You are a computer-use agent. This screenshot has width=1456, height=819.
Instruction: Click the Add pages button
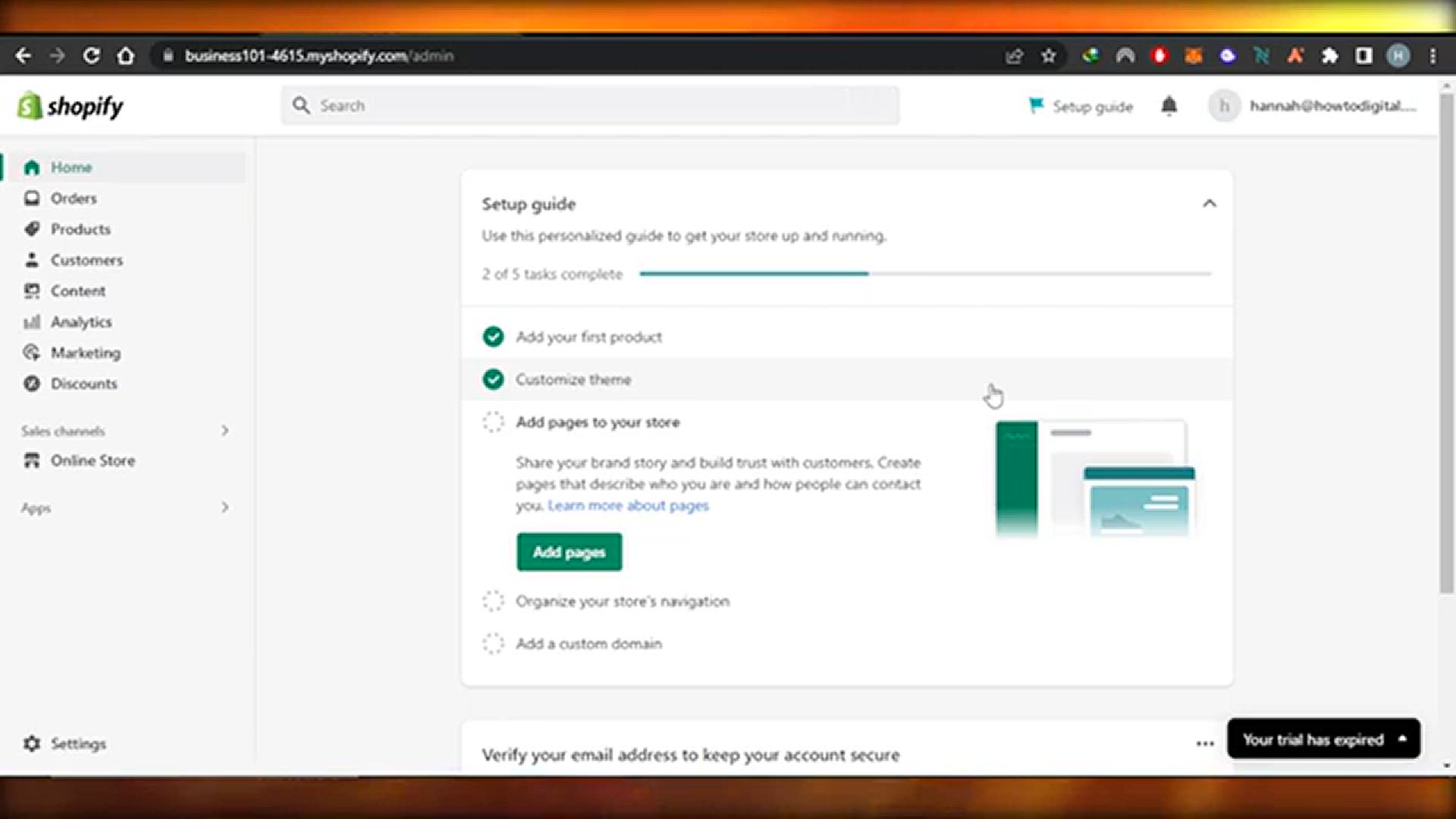569,552
